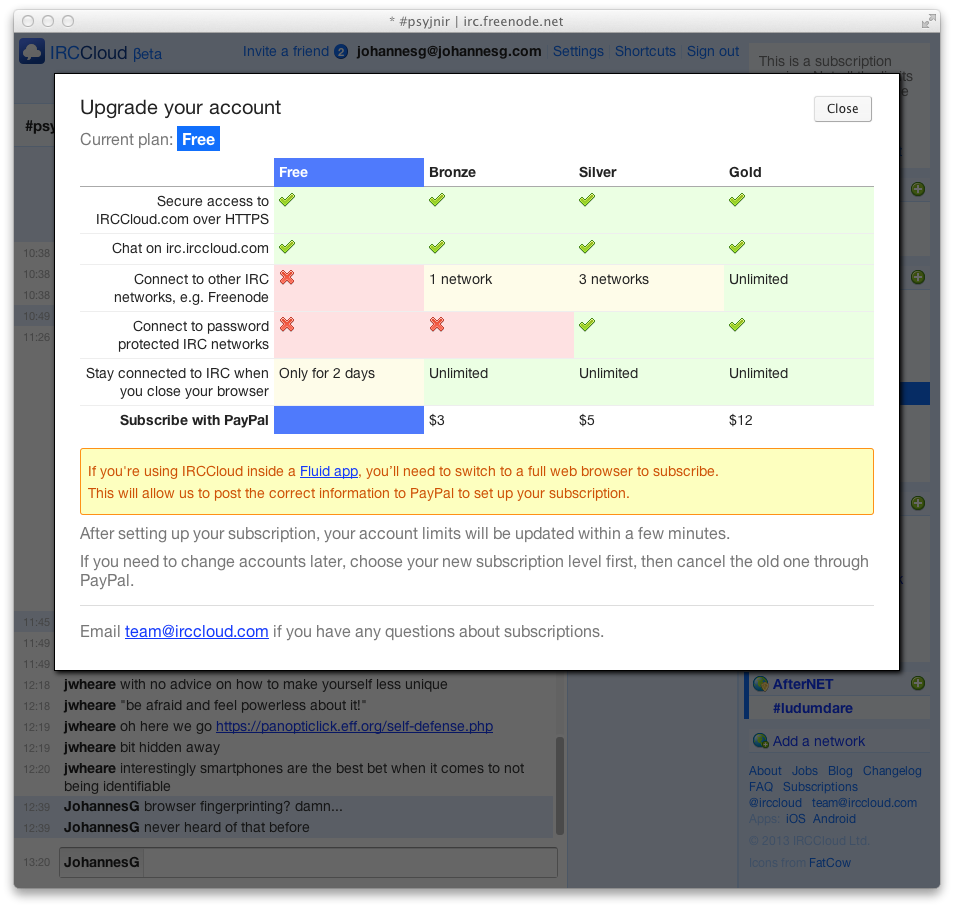Subscribe to Silver at $5
954x908 pixels.
pos(587,420)
